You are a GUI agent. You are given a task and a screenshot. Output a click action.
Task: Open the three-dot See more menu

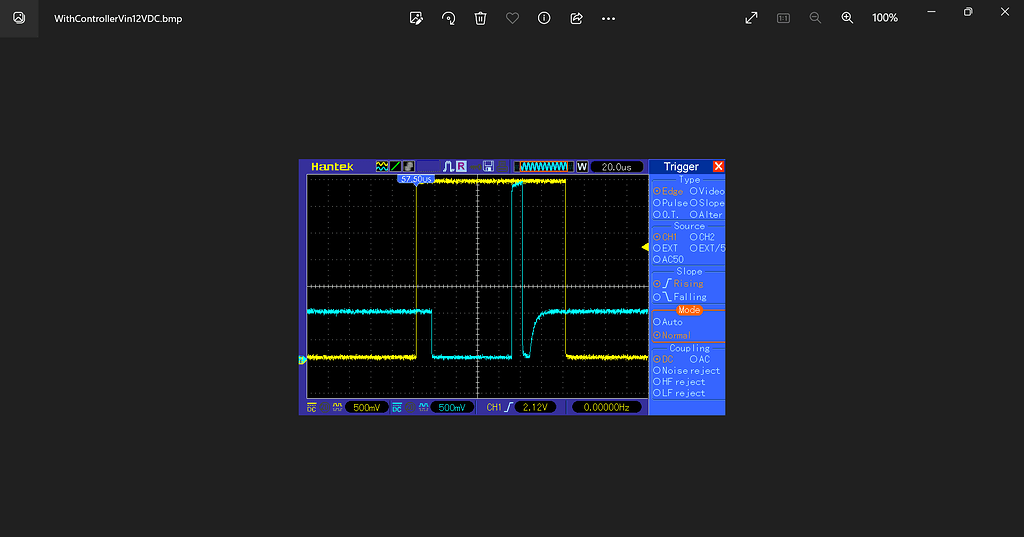(608, 18)
